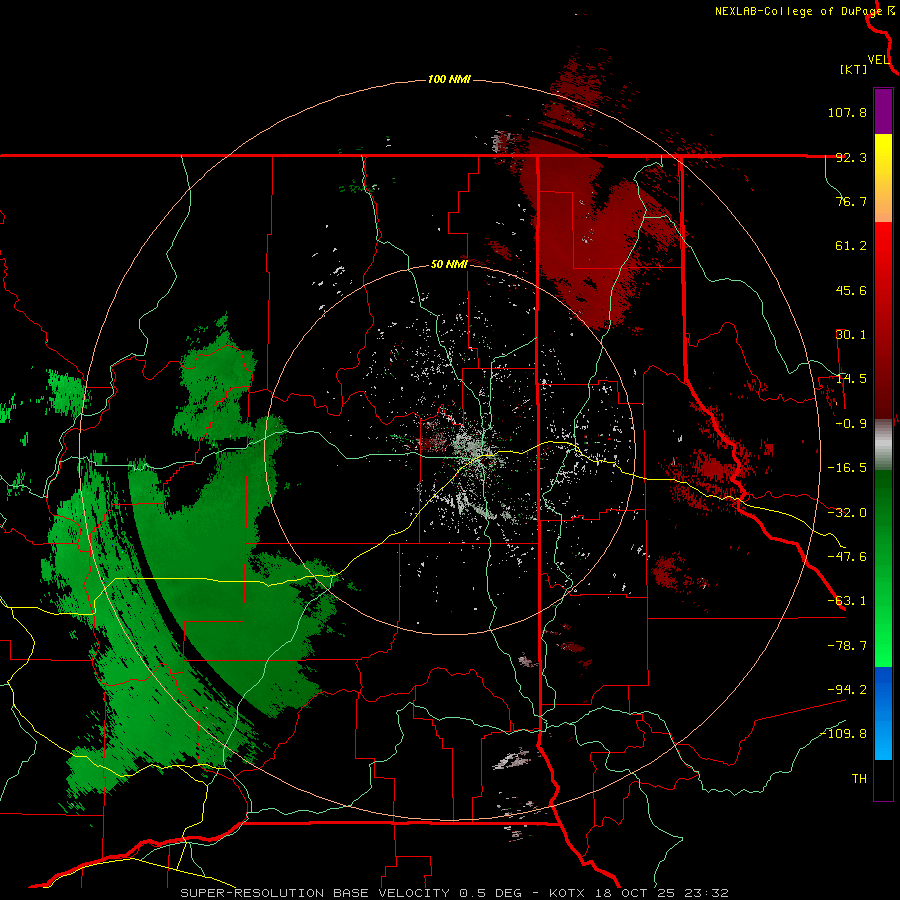This screenshot has width=900, height=900.
Task: Select the gray near-zero segment of the velocity scale
Action: [883, 445]
